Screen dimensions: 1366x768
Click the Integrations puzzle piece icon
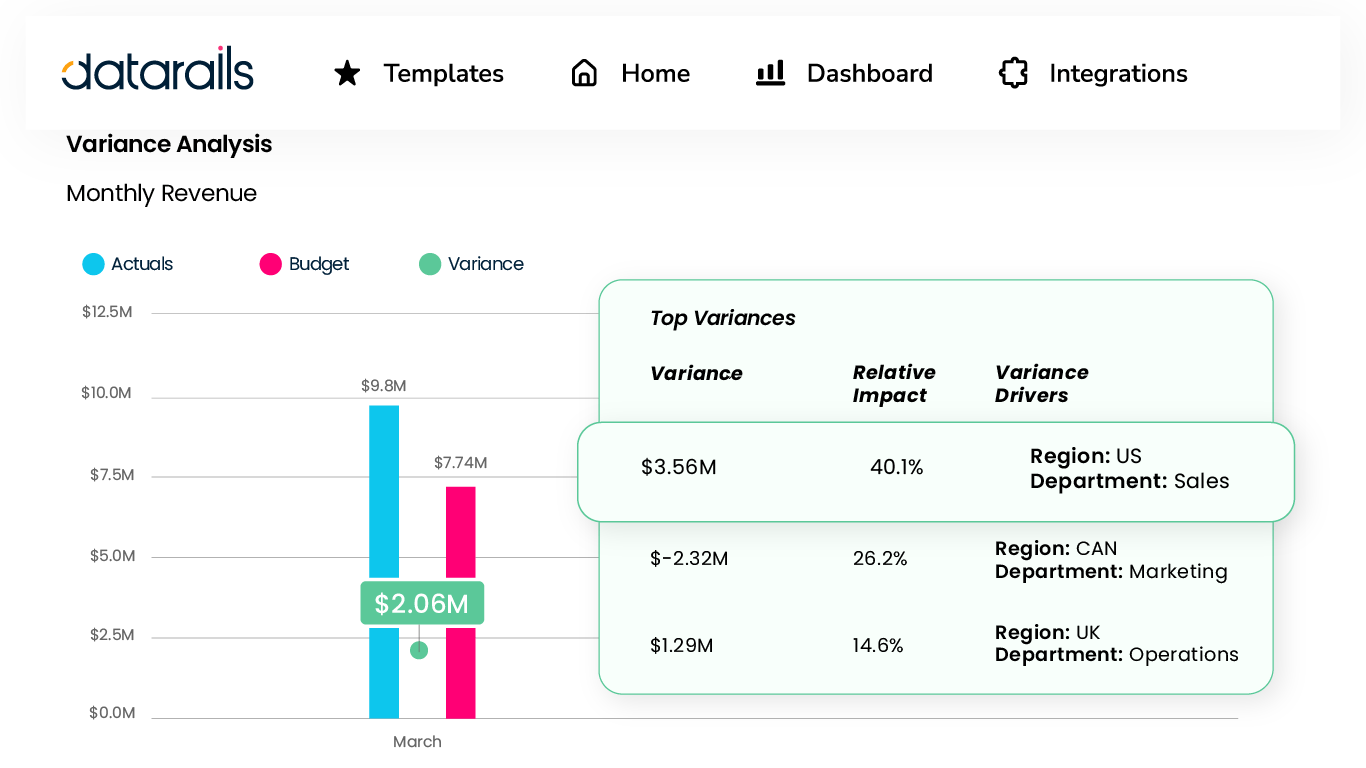1013,73
